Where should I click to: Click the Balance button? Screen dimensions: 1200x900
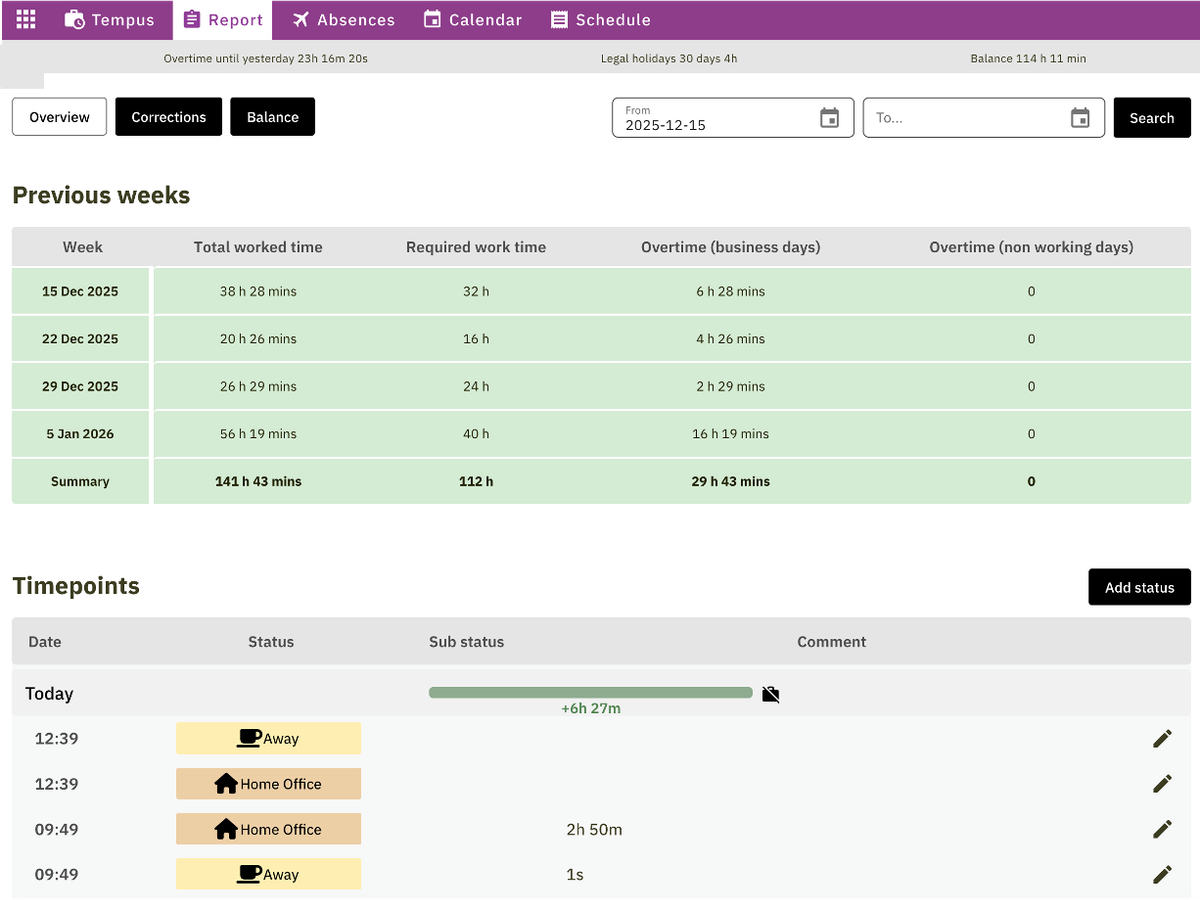coord(273,117)
